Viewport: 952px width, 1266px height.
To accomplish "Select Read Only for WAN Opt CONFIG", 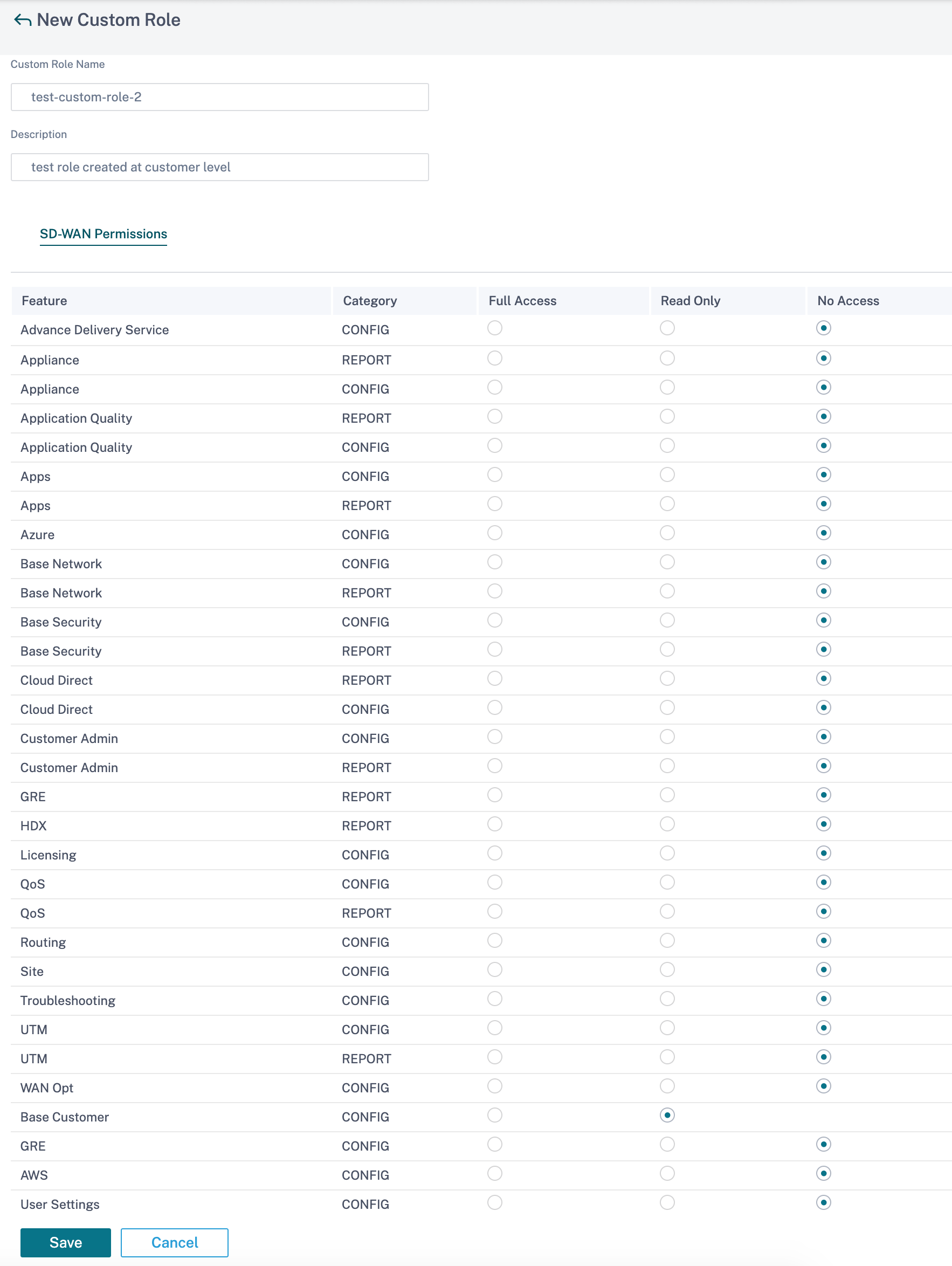I will (x=667, y=1087).
